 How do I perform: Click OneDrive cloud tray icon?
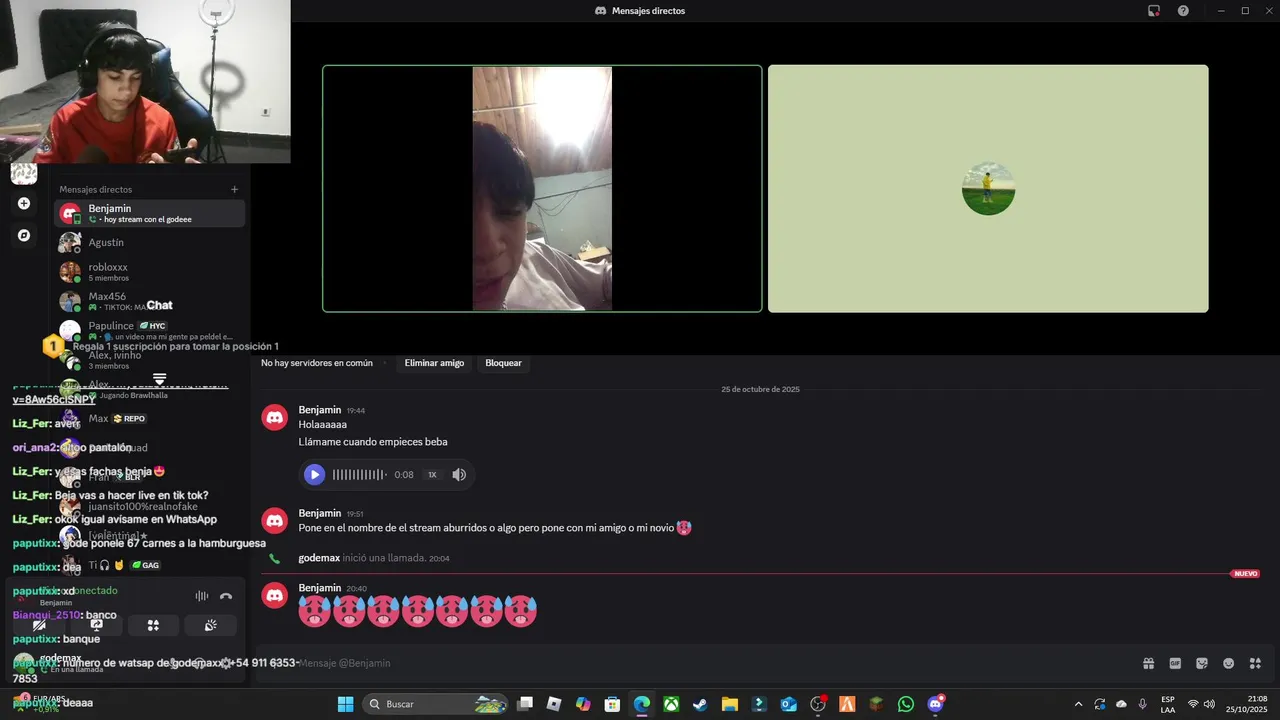coord(1121,704)
